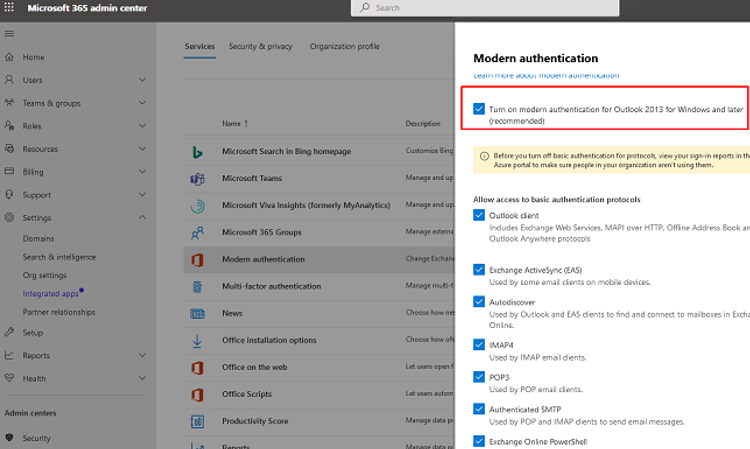Click the Office Scripts icon
The width and height of the screenshot is (750, 449).
pyautogui.click(x=197, y=394)
